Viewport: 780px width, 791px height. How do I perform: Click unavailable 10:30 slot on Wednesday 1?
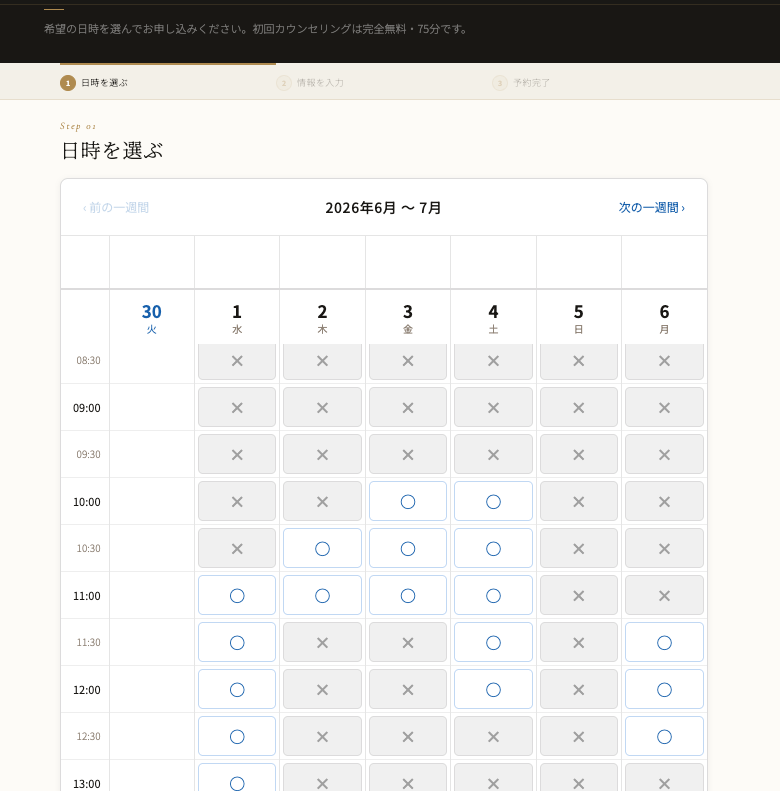[237, 548]
